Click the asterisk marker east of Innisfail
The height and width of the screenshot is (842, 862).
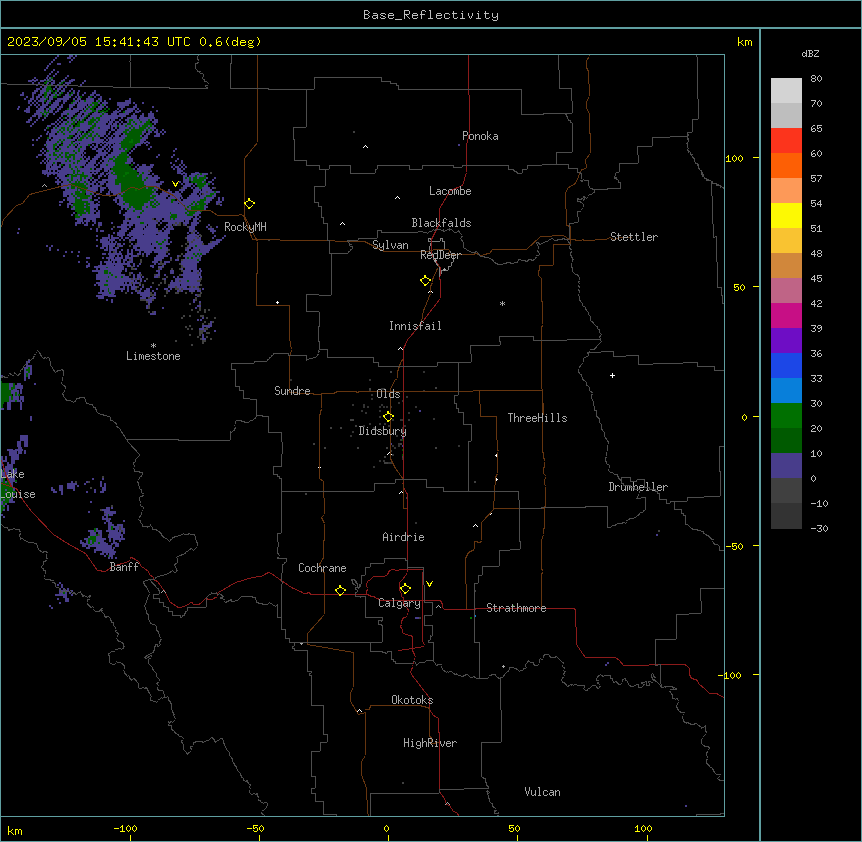click(502, 303)
